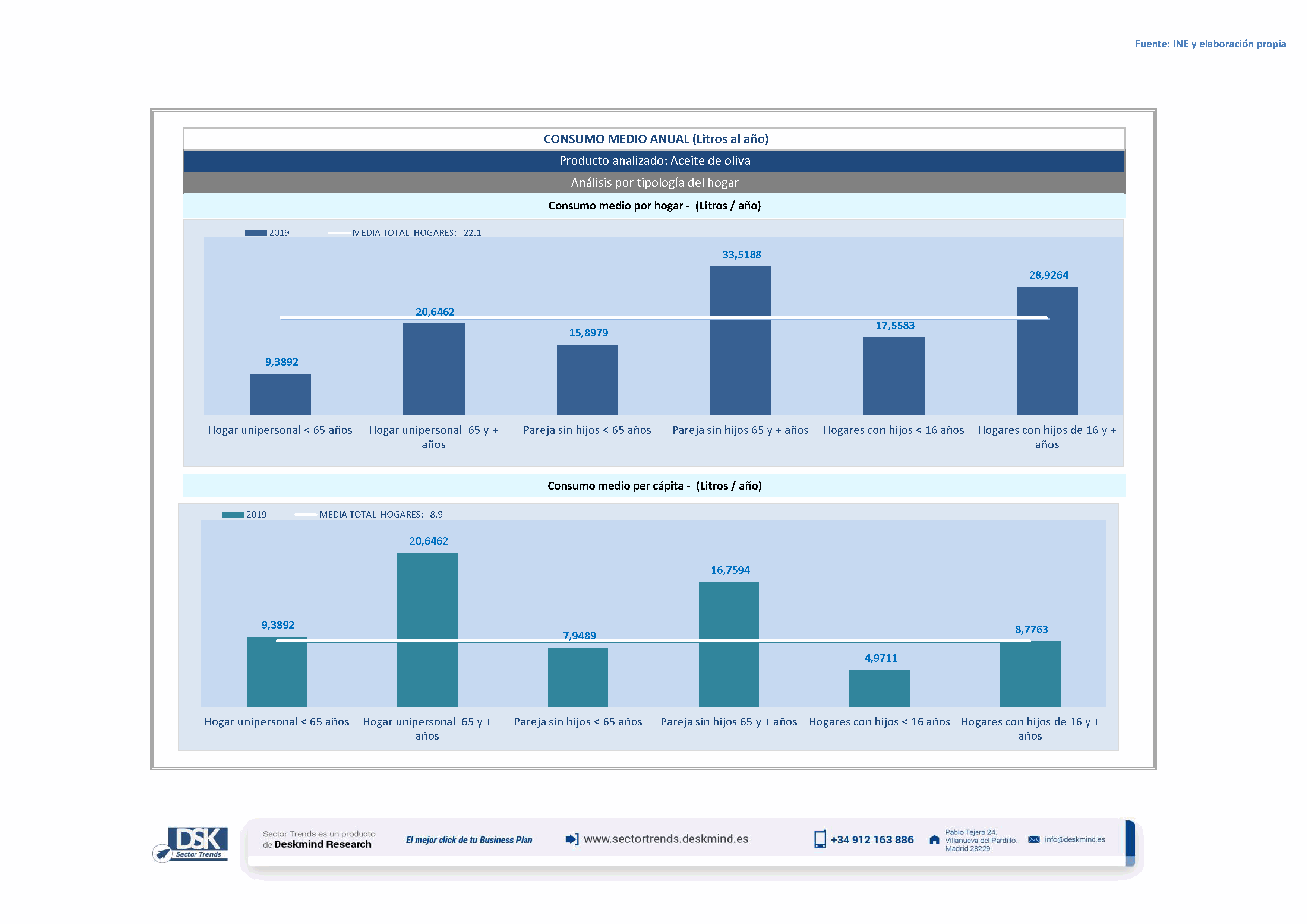Click the 'Producto analizado: Aceite de oliva' header
Viewport: 1307px width, 924px height.
(x=654, y=161)
